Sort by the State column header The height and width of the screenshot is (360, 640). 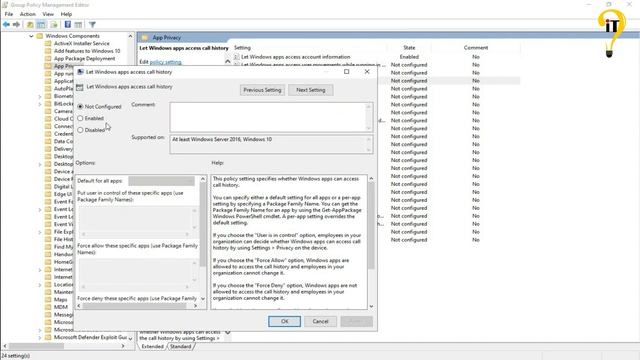(409, 48)
